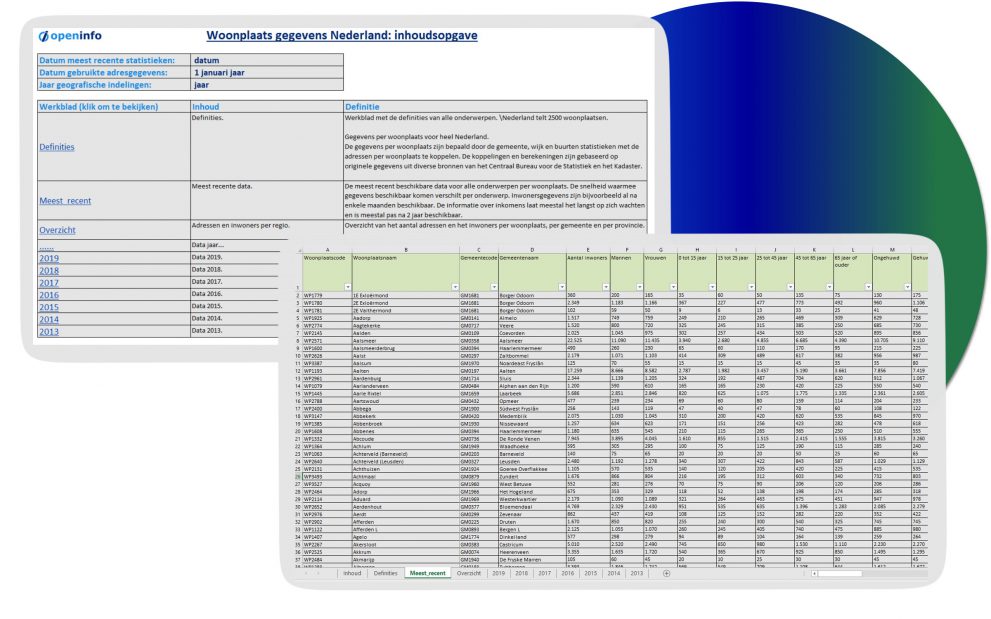
Task: Open the 2016 sheet tab
Action: pyautogui.click(x=568, y=573)
